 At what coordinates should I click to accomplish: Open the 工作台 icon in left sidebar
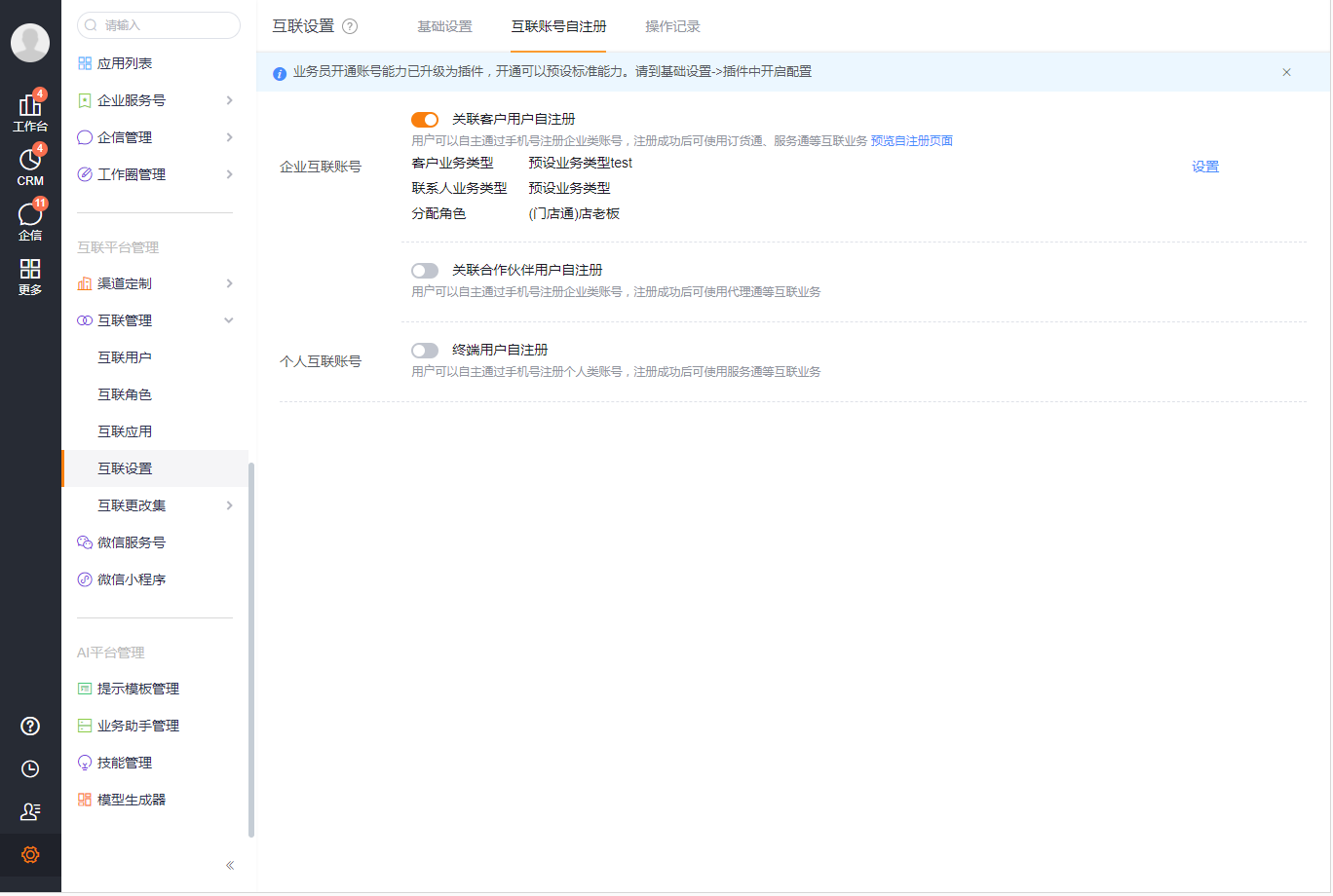click(x=29, y=107)
